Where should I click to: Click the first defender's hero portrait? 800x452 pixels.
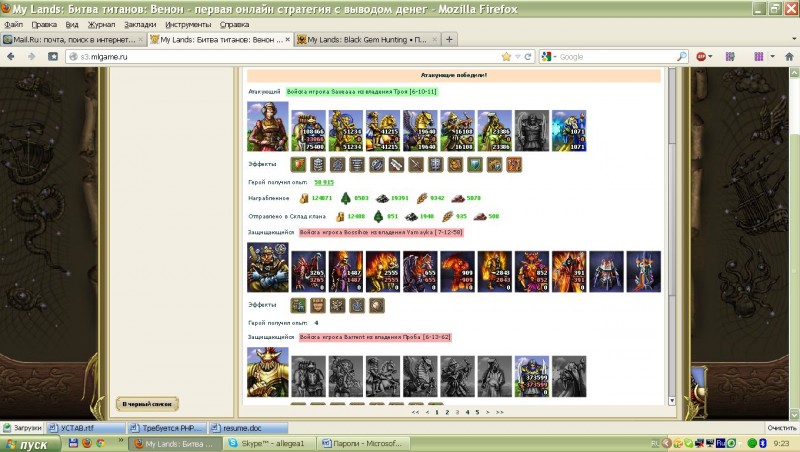coord(267,269)
